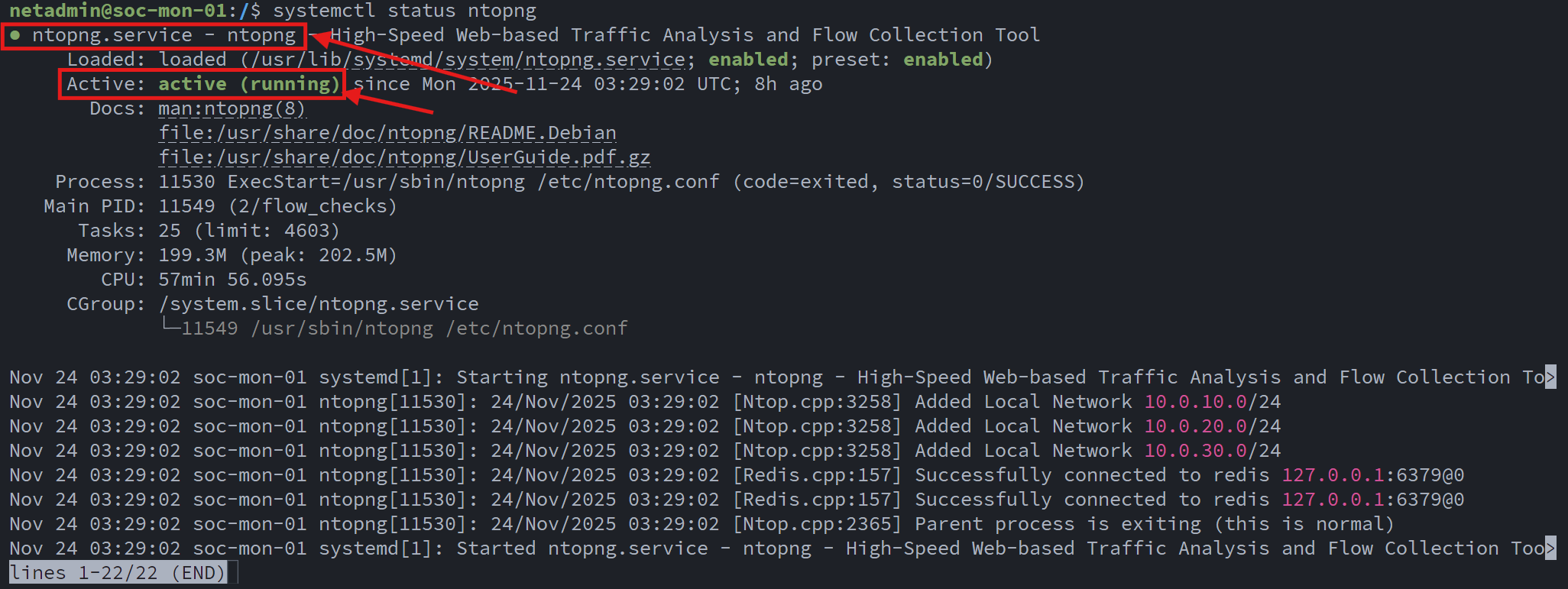
Task: Click the pager status "lines 1-22/22 (END)"
Action: click(x=118, y=573)
